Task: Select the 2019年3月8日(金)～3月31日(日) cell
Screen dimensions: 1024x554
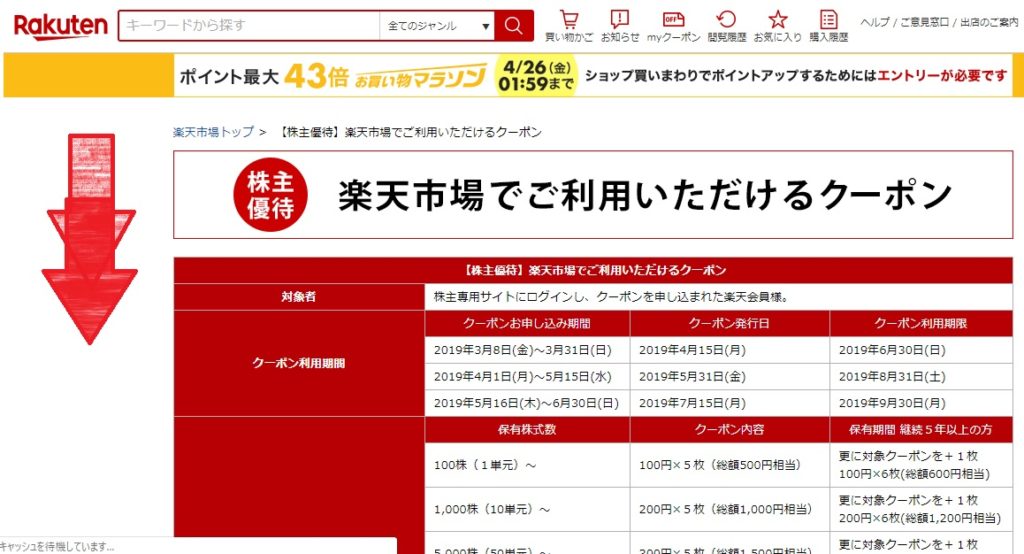Action: [x=527, y=350]
